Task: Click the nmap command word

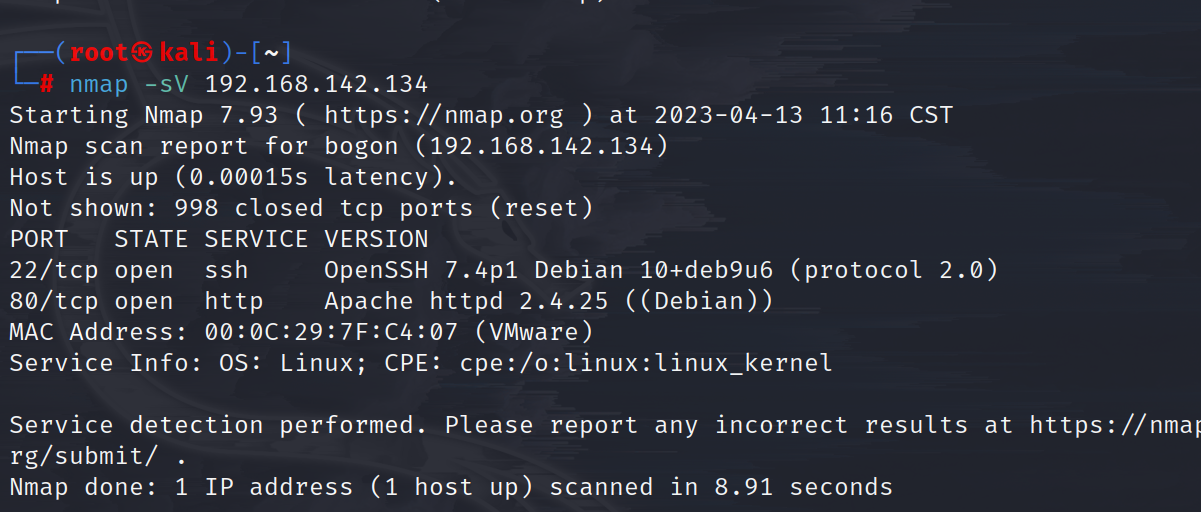Action: tap(99, 85)
